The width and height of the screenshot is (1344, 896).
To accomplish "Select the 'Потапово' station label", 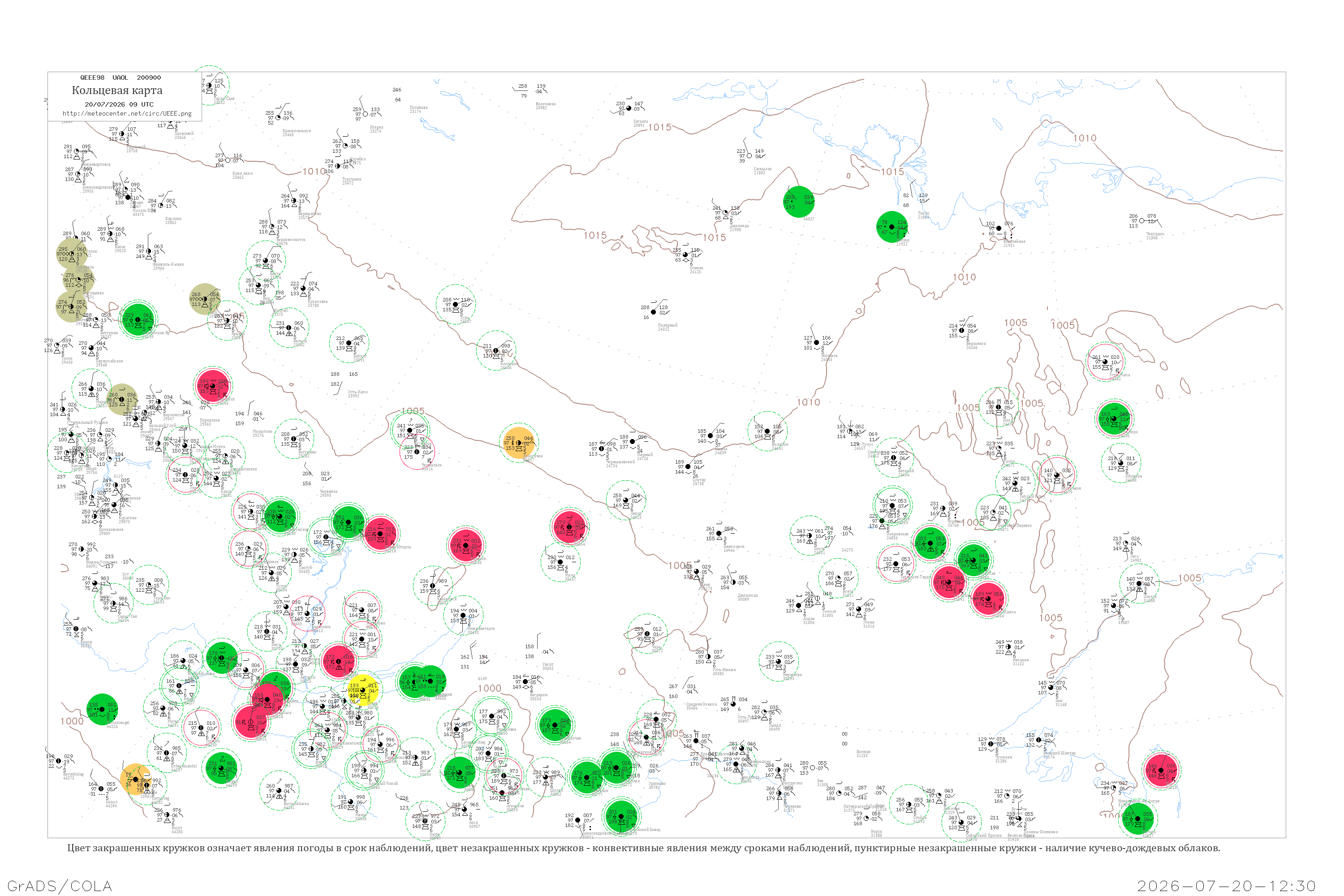I will pos(418,108).
